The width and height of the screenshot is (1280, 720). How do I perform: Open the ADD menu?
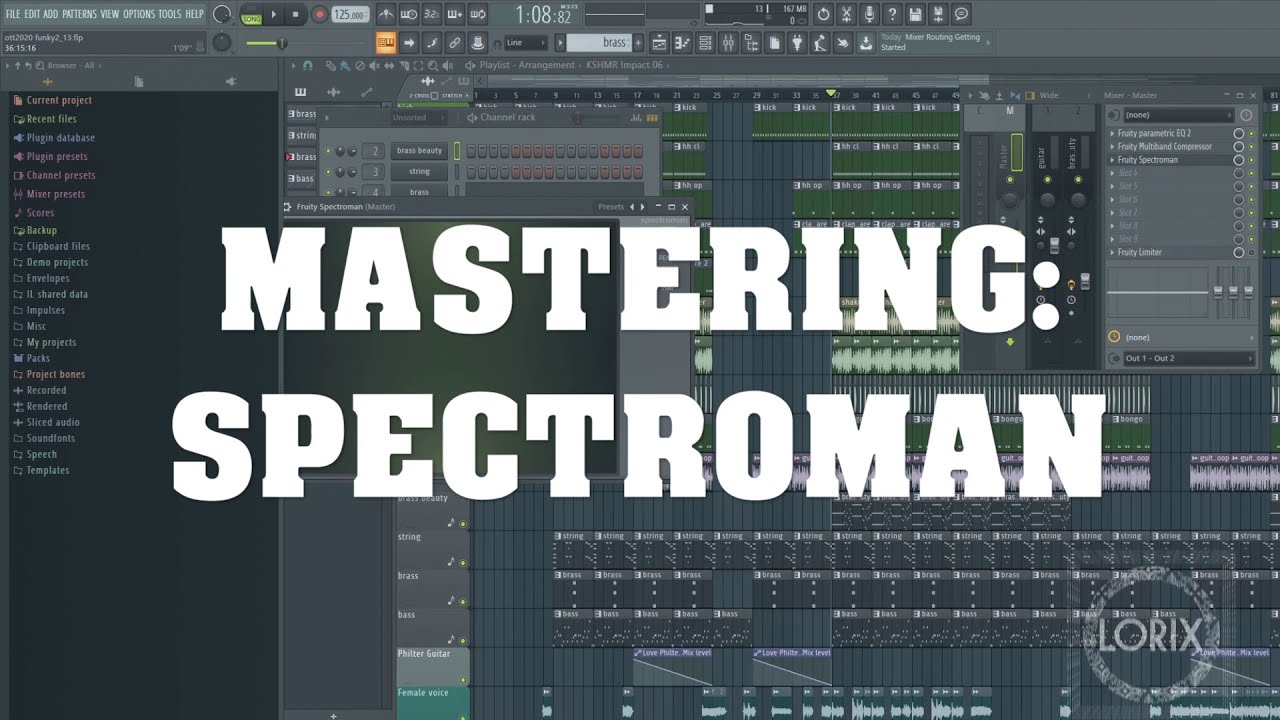[x=51, y=14]
